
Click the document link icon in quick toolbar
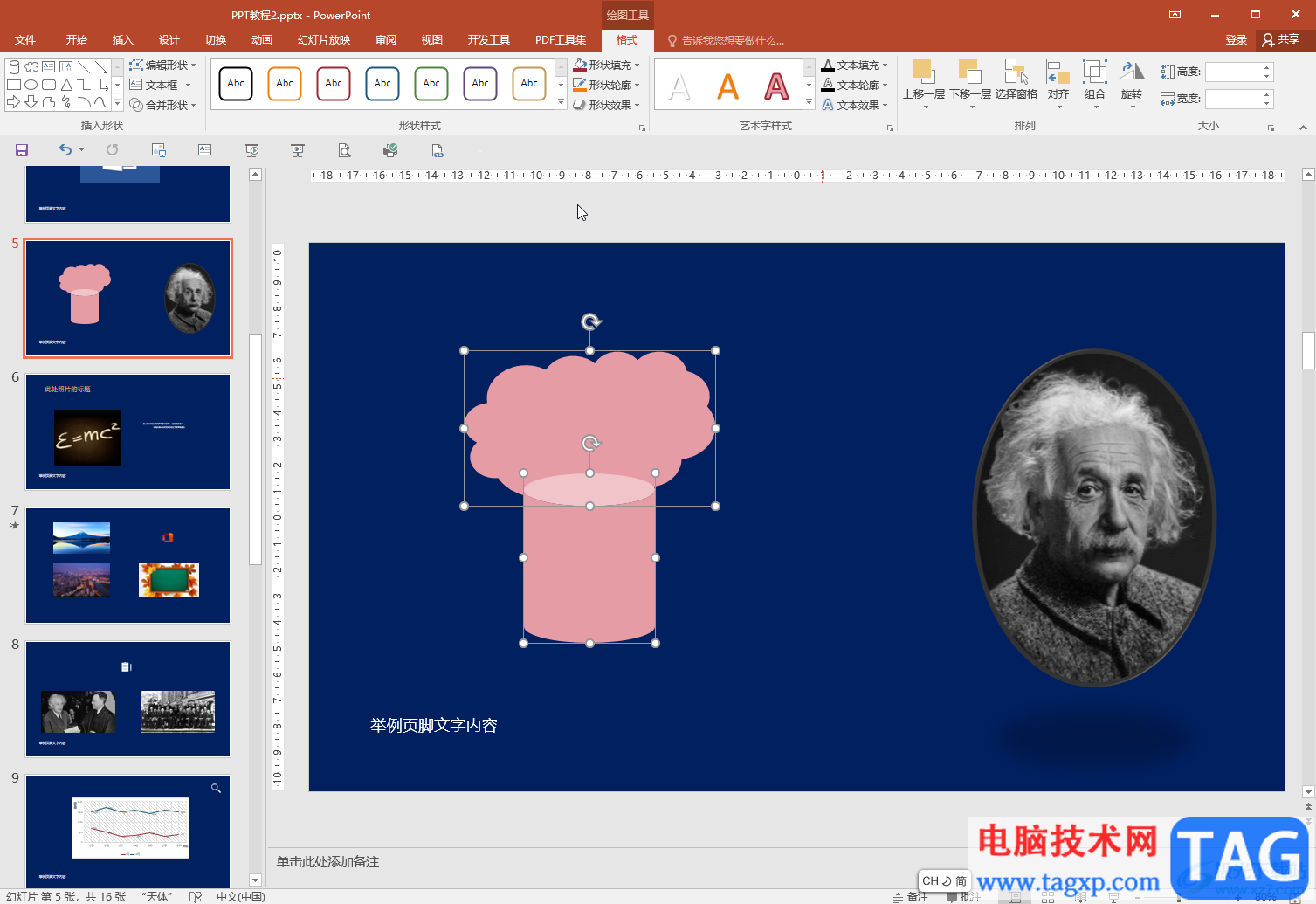437,150
